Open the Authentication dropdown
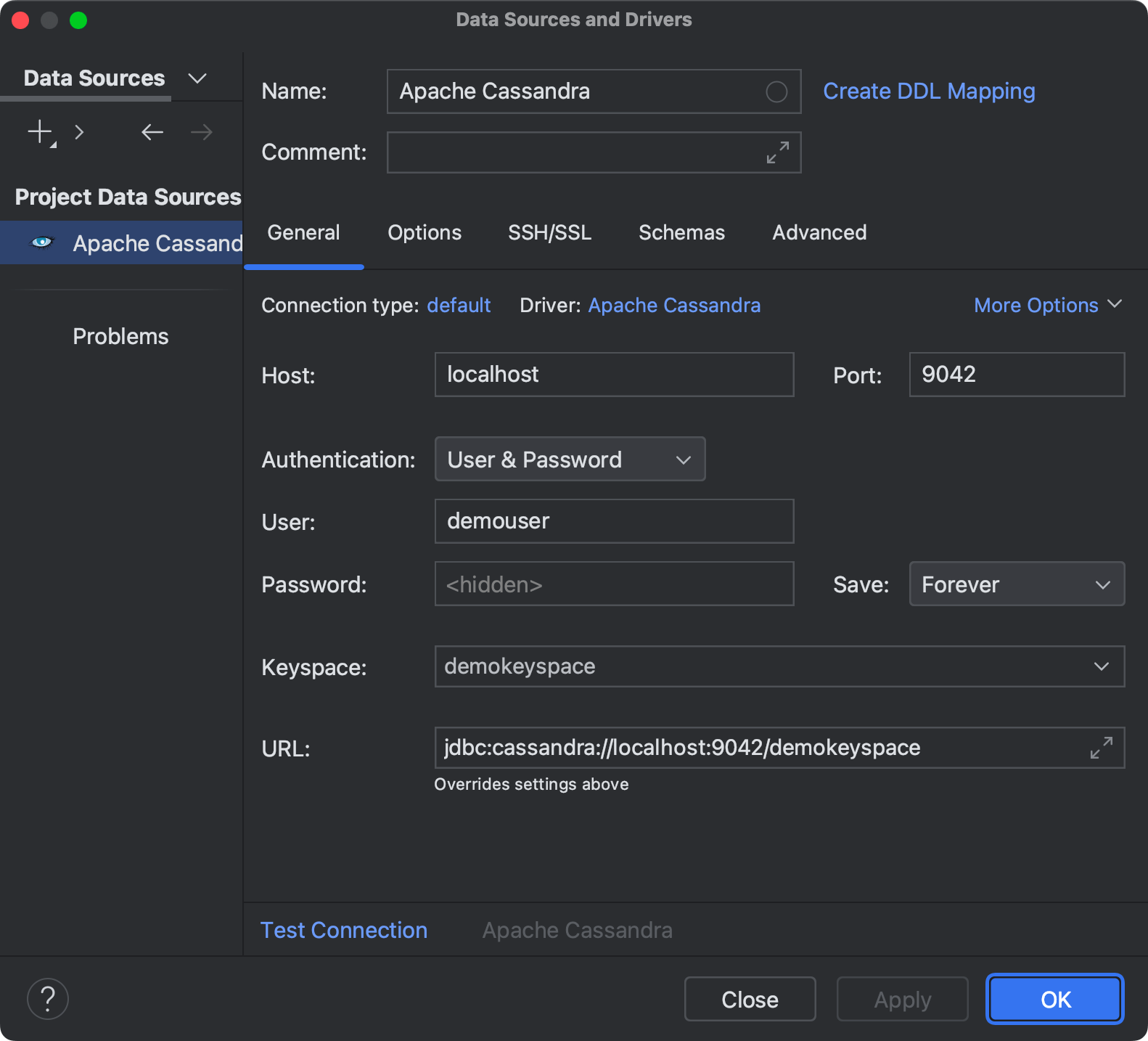 coord(570,459)
